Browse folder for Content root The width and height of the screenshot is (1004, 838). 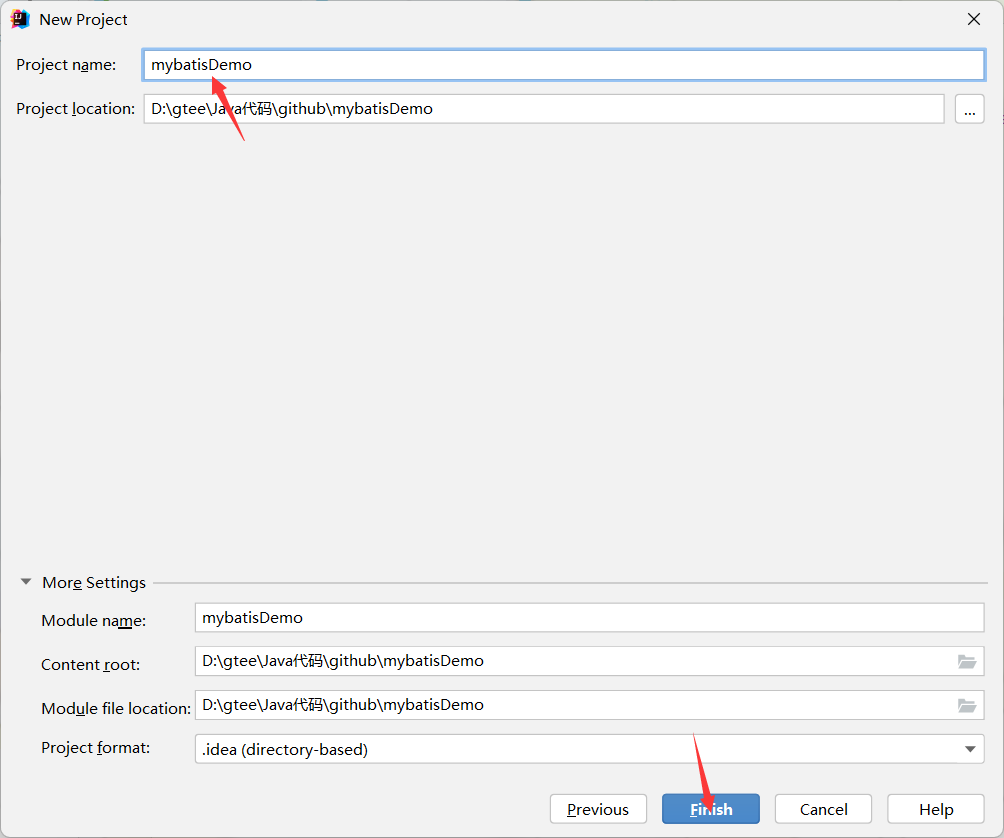[967, 661]
